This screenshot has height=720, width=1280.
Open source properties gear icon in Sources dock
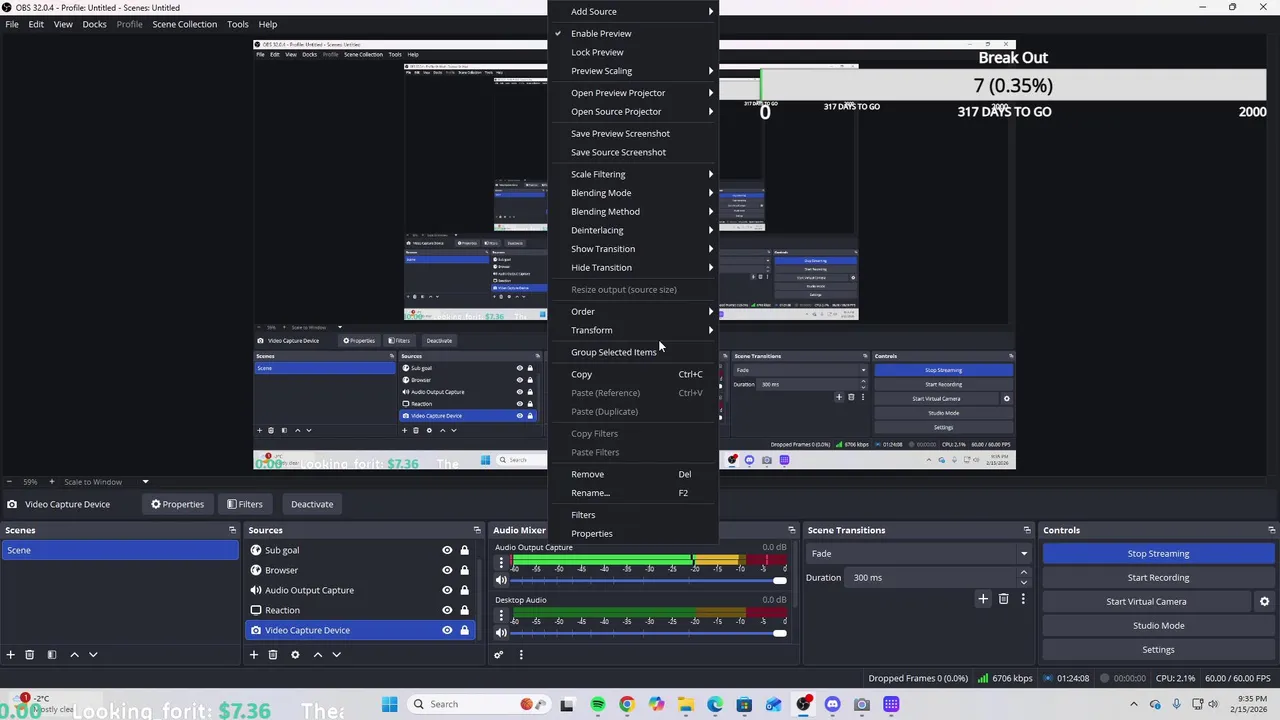pos(295,655)
